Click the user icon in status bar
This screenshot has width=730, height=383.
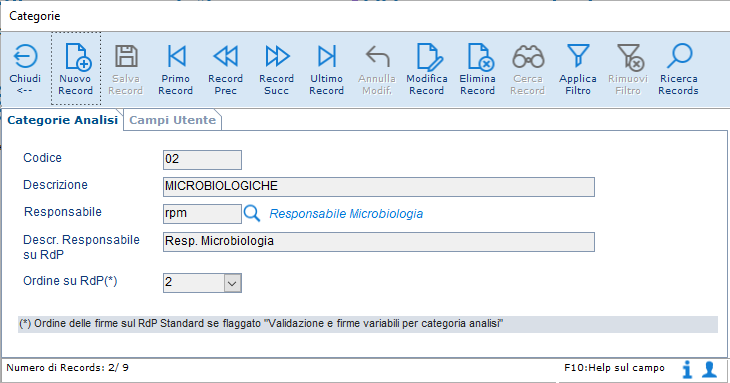pos(710,369)
